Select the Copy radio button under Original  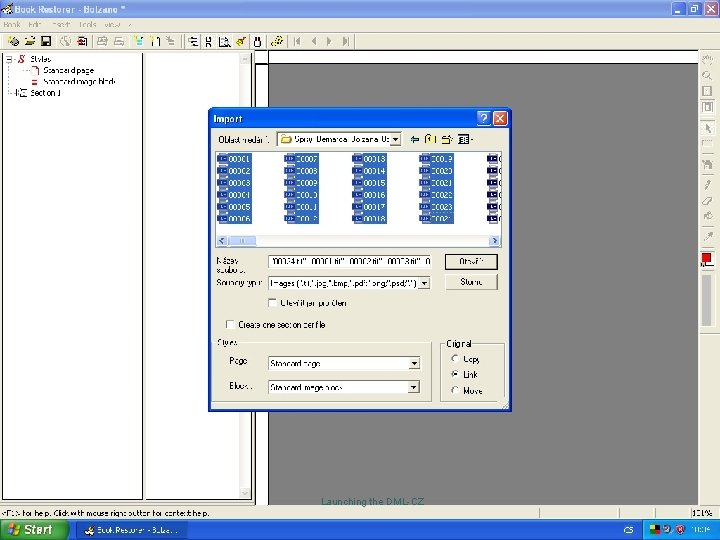coord(455,359)
